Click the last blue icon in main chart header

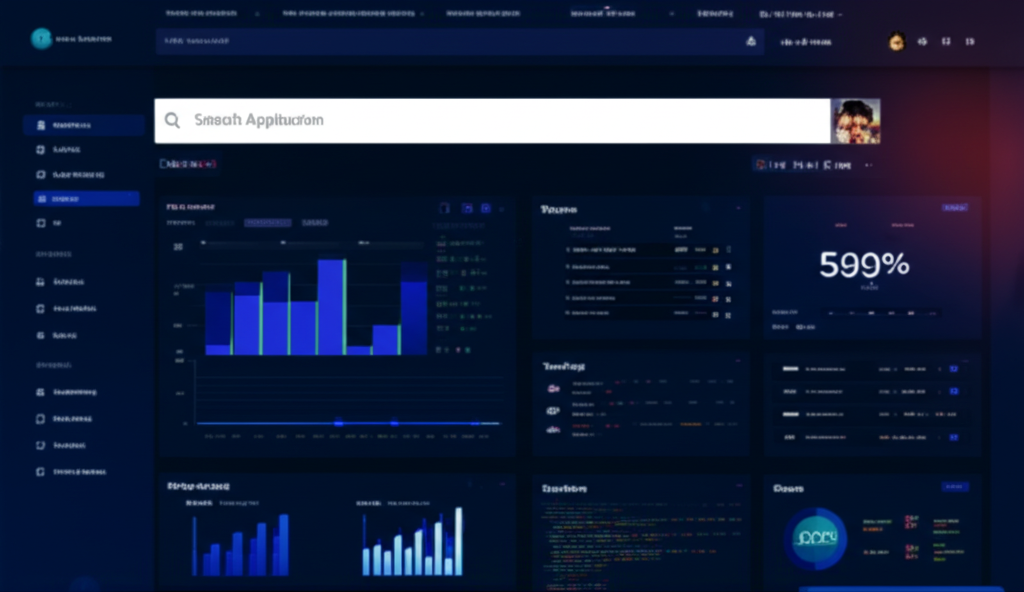(486, 208)
